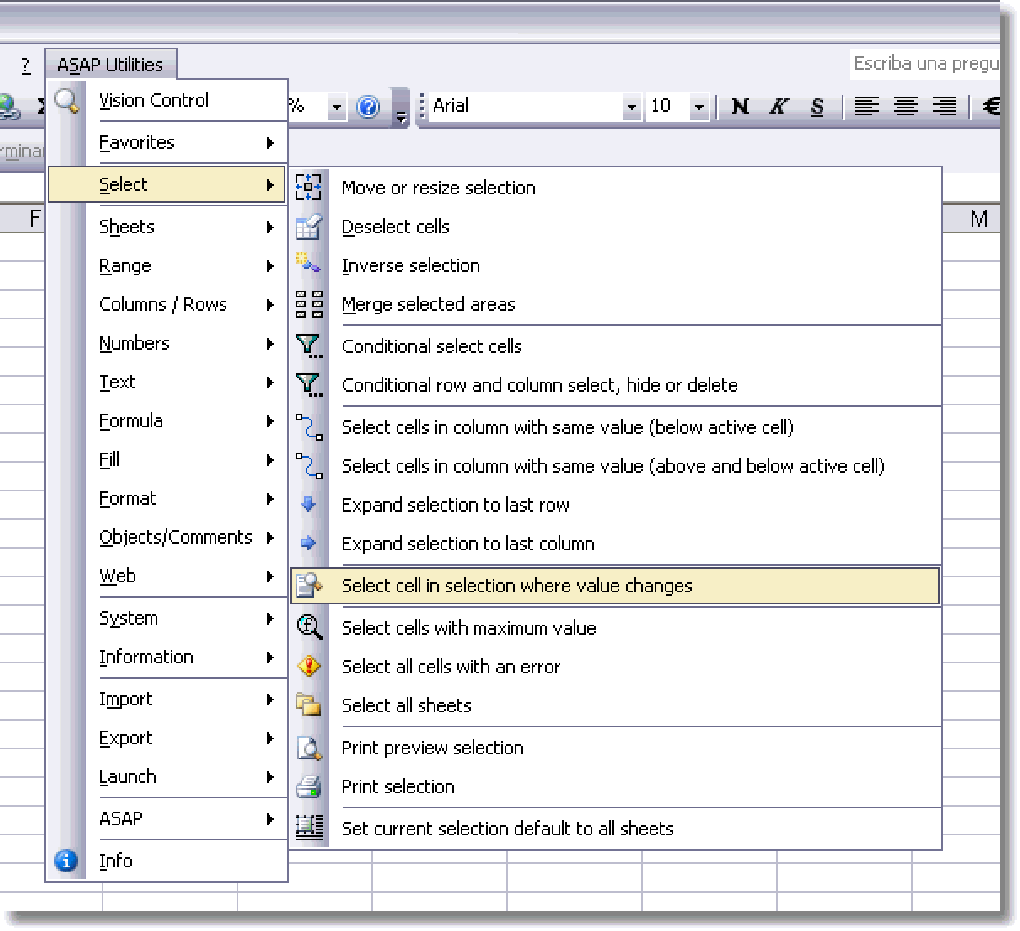The height and width of the screenshot is (931, 1020).
Task: Click Expand selection to last row
Action: pos(455,505)
